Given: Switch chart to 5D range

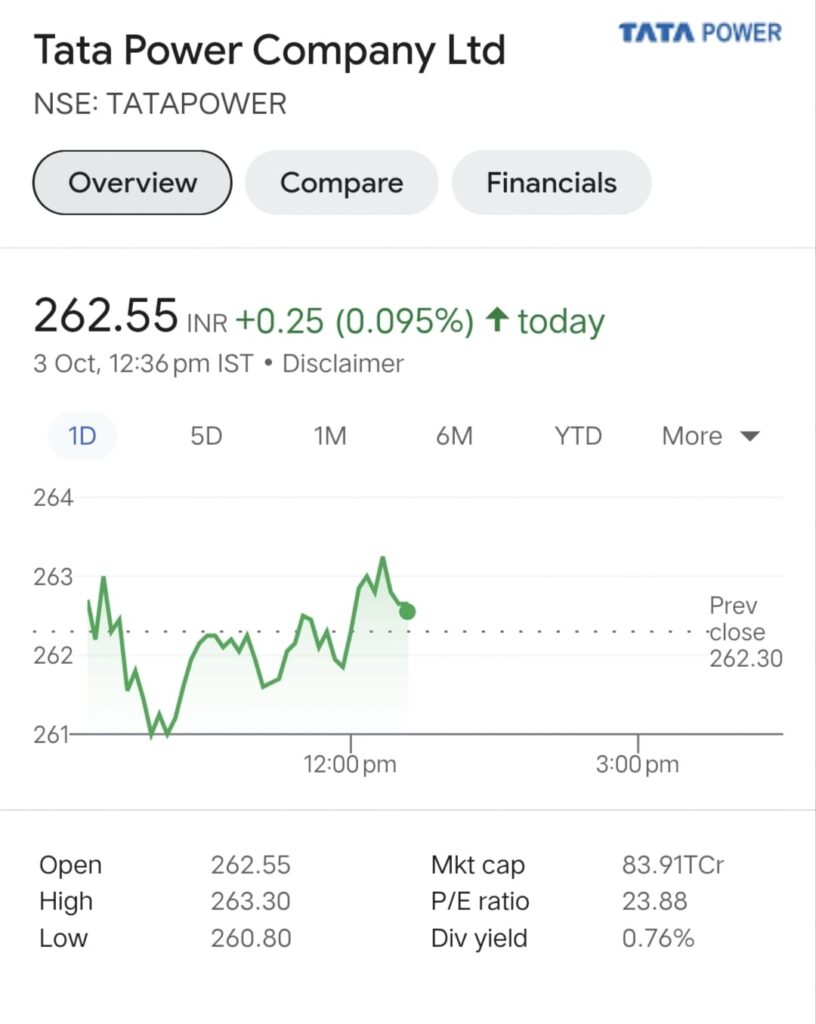Looking at the screenshot, I should click(x=206, y=436).
